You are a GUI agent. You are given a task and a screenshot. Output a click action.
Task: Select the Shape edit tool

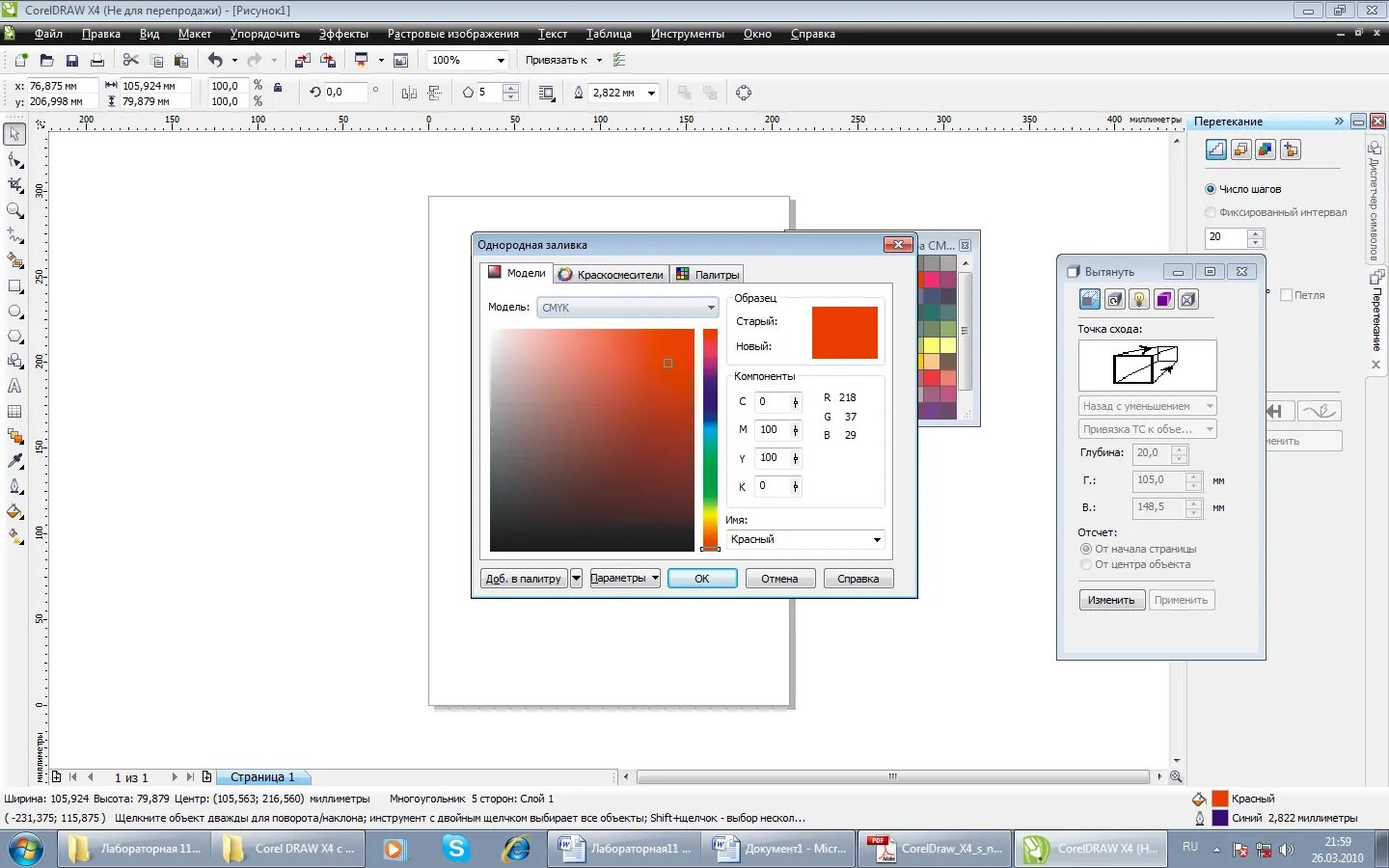[x=14, y=160]
